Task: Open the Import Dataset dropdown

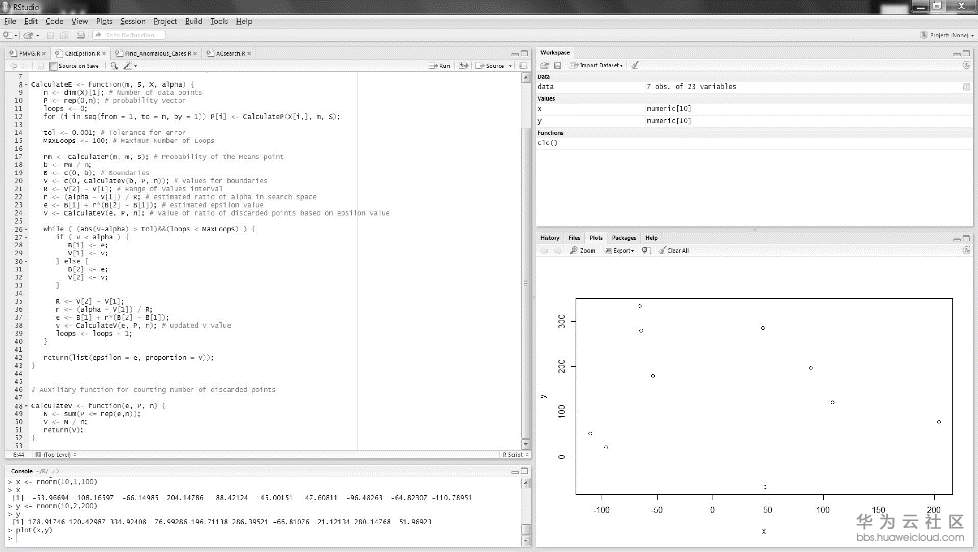Action: click(x=596, y=65)
